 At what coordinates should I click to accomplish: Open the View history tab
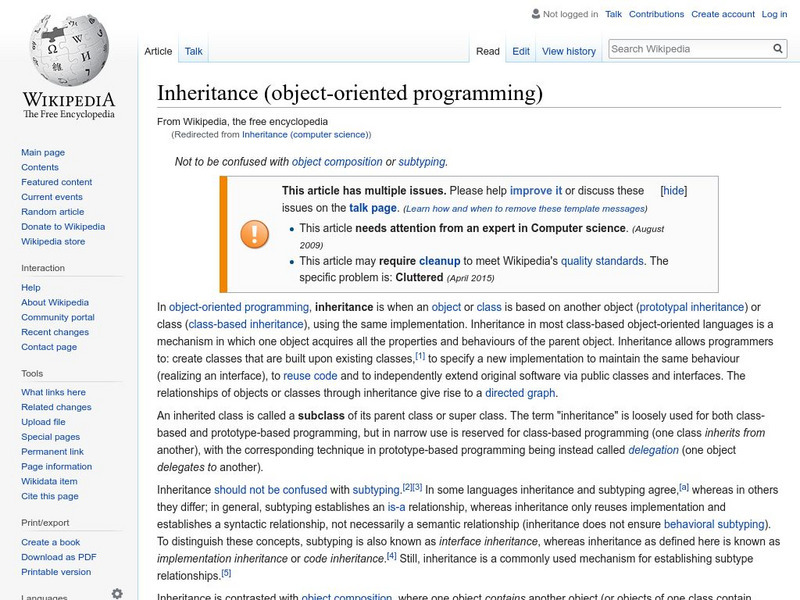click(x=568, y=51)
